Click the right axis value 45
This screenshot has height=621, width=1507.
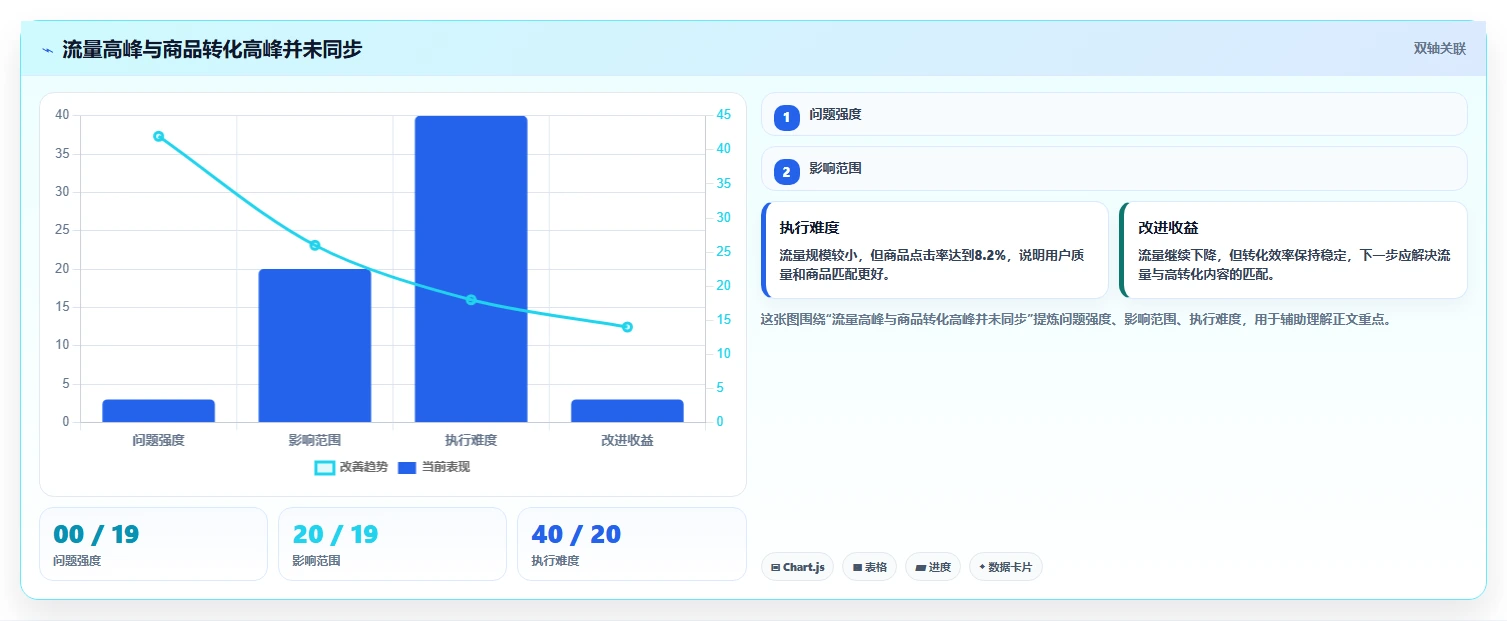point(724,115)
